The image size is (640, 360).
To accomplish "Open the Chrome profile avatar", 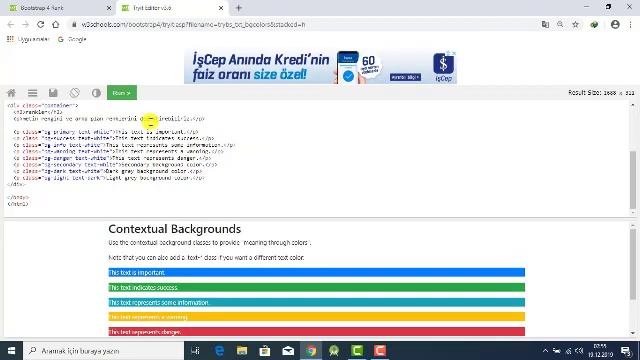I will (x=615, y=24).
